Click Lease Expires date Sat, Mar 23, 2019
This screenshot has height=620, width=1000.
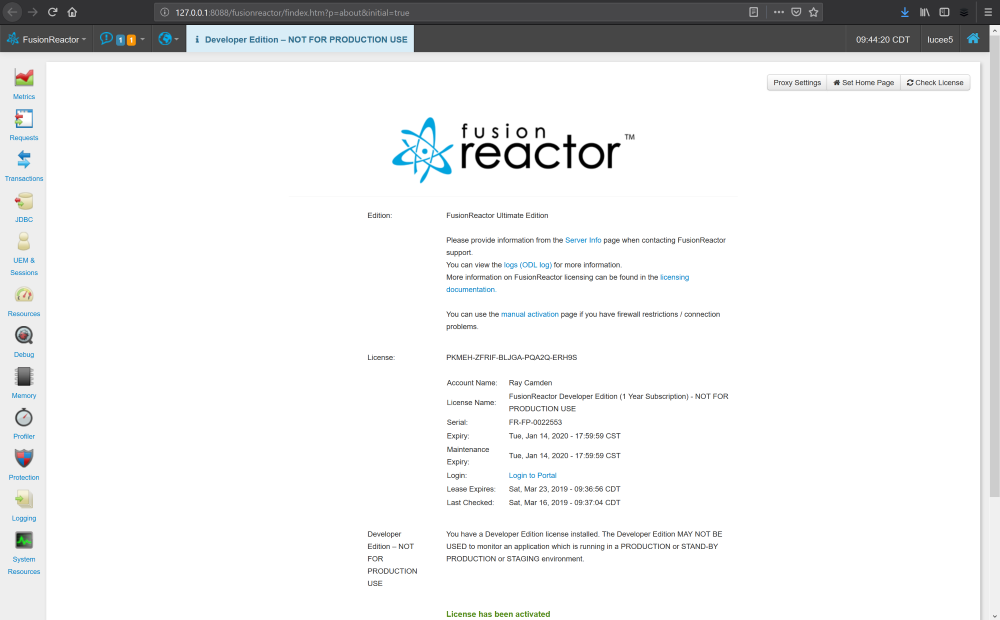pos(564,489)
